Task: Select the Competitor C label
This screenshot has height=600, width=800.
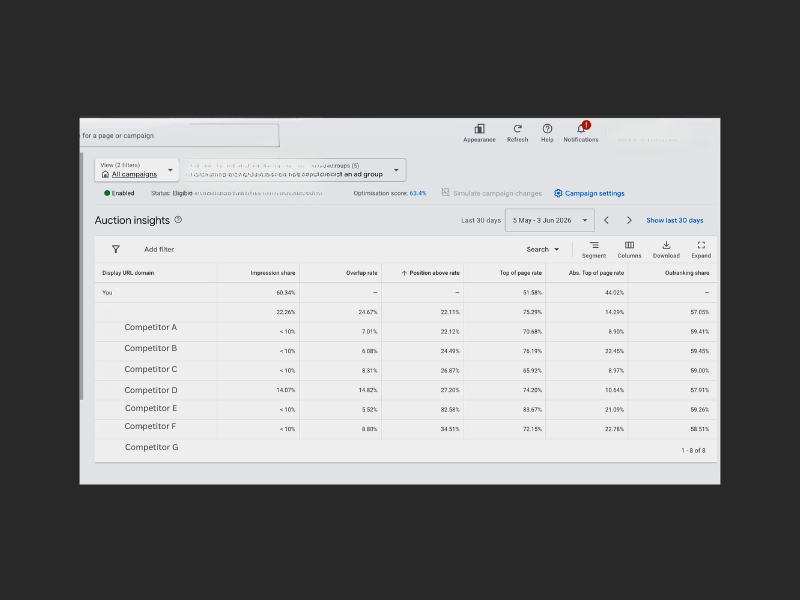Action: [x=151, y=369]
